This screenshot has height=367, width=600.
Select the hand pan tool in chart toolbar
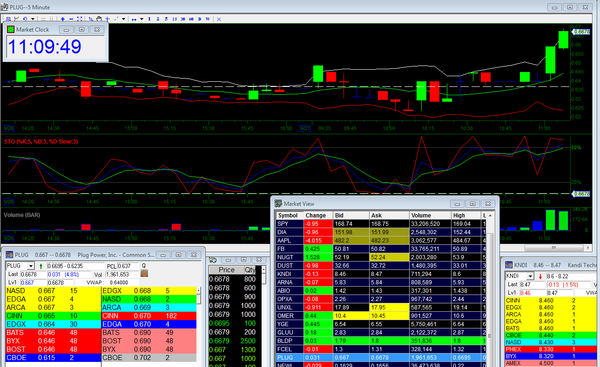pos(99,19)
